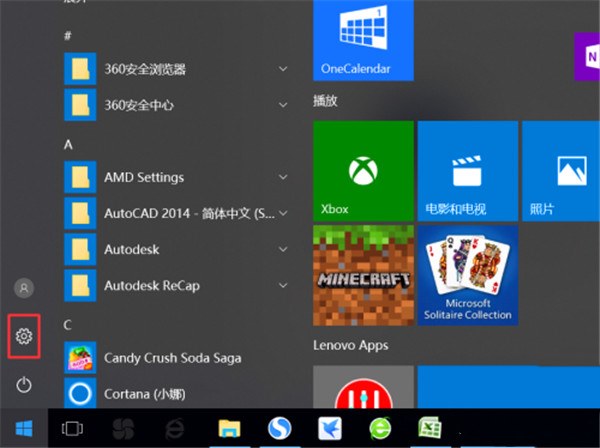Open the OneNote purple tile

click(587, 57)
